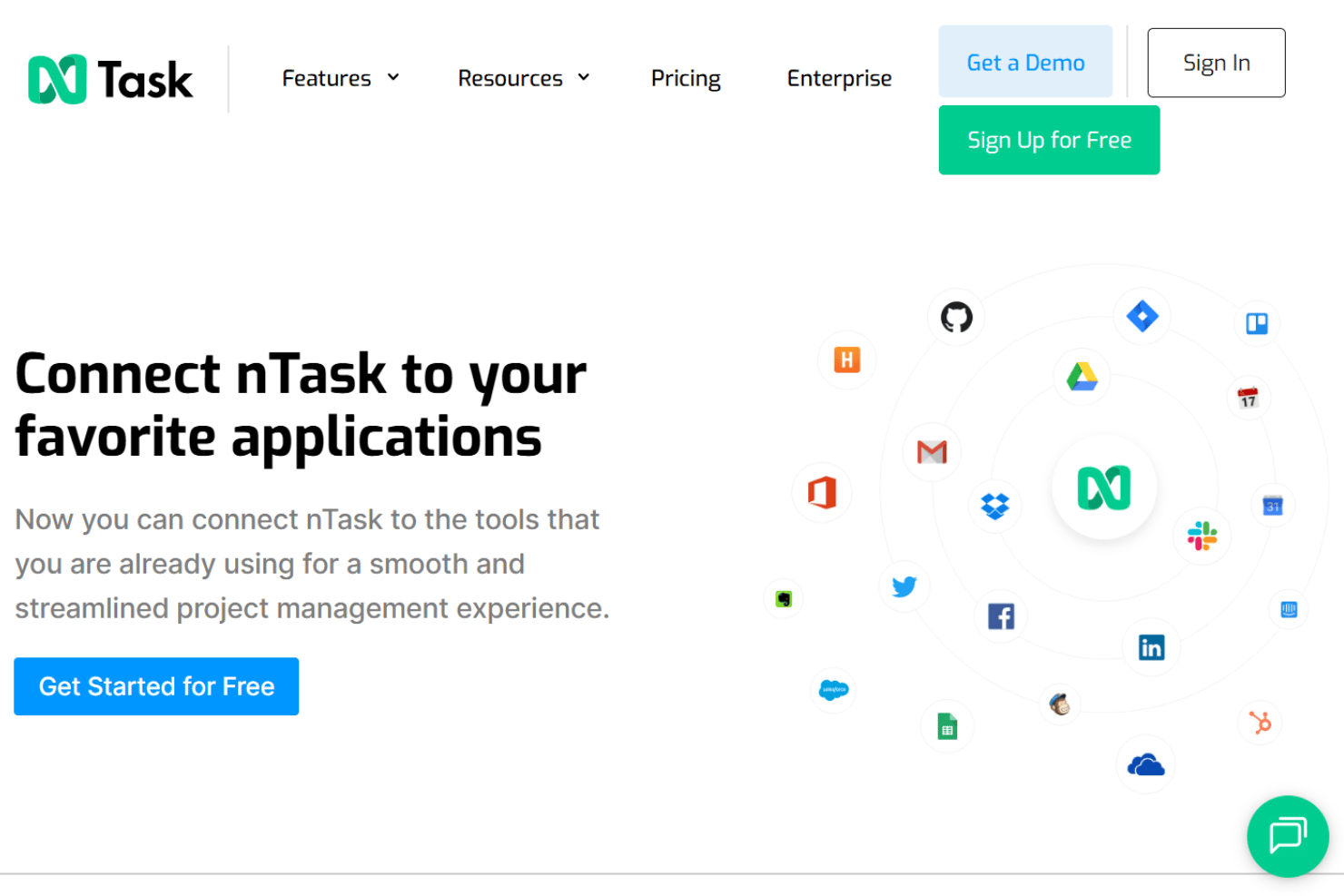
Task: Click Get Started for Free
Action: tap(156, 686)
